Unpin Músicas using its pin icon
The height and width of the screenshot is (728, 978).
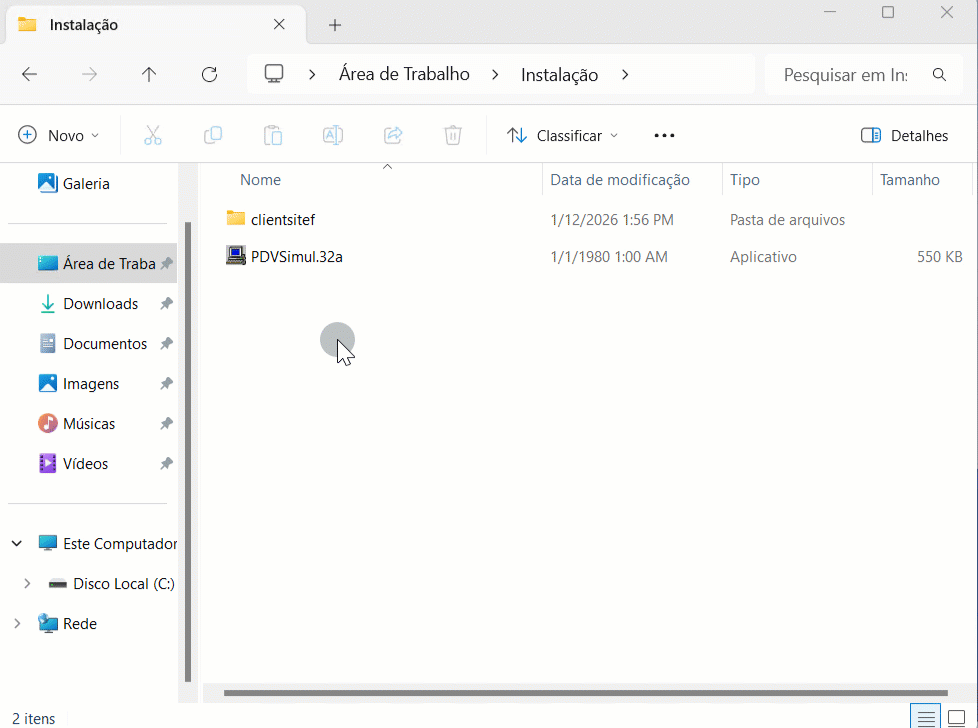coord(166,424)
